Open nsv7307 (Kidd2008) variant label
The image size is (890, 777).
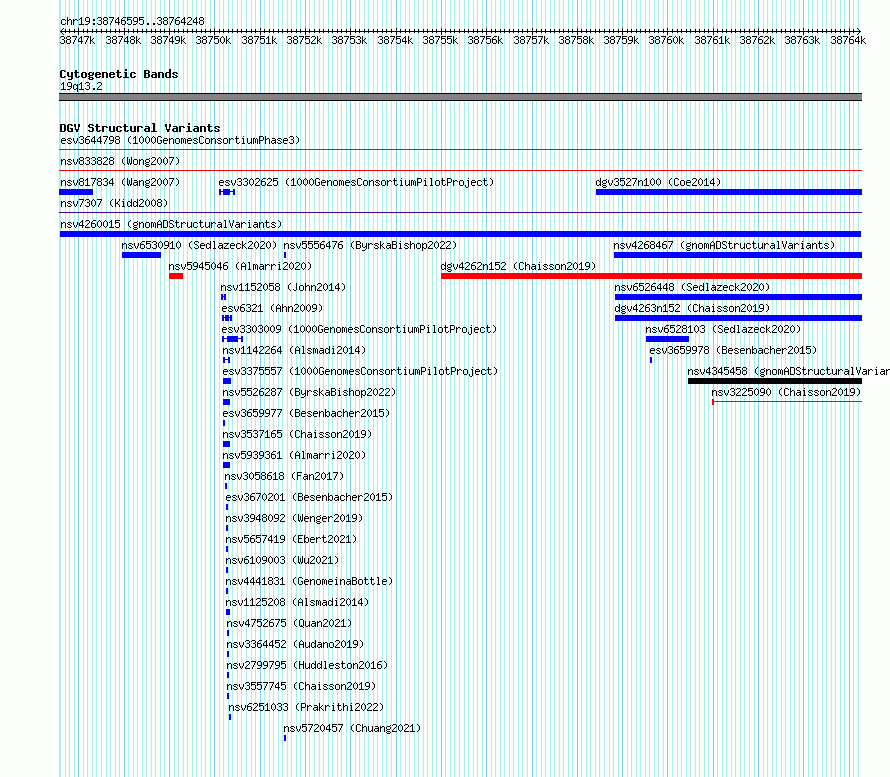pyautogui.click(x=114, y=203)
